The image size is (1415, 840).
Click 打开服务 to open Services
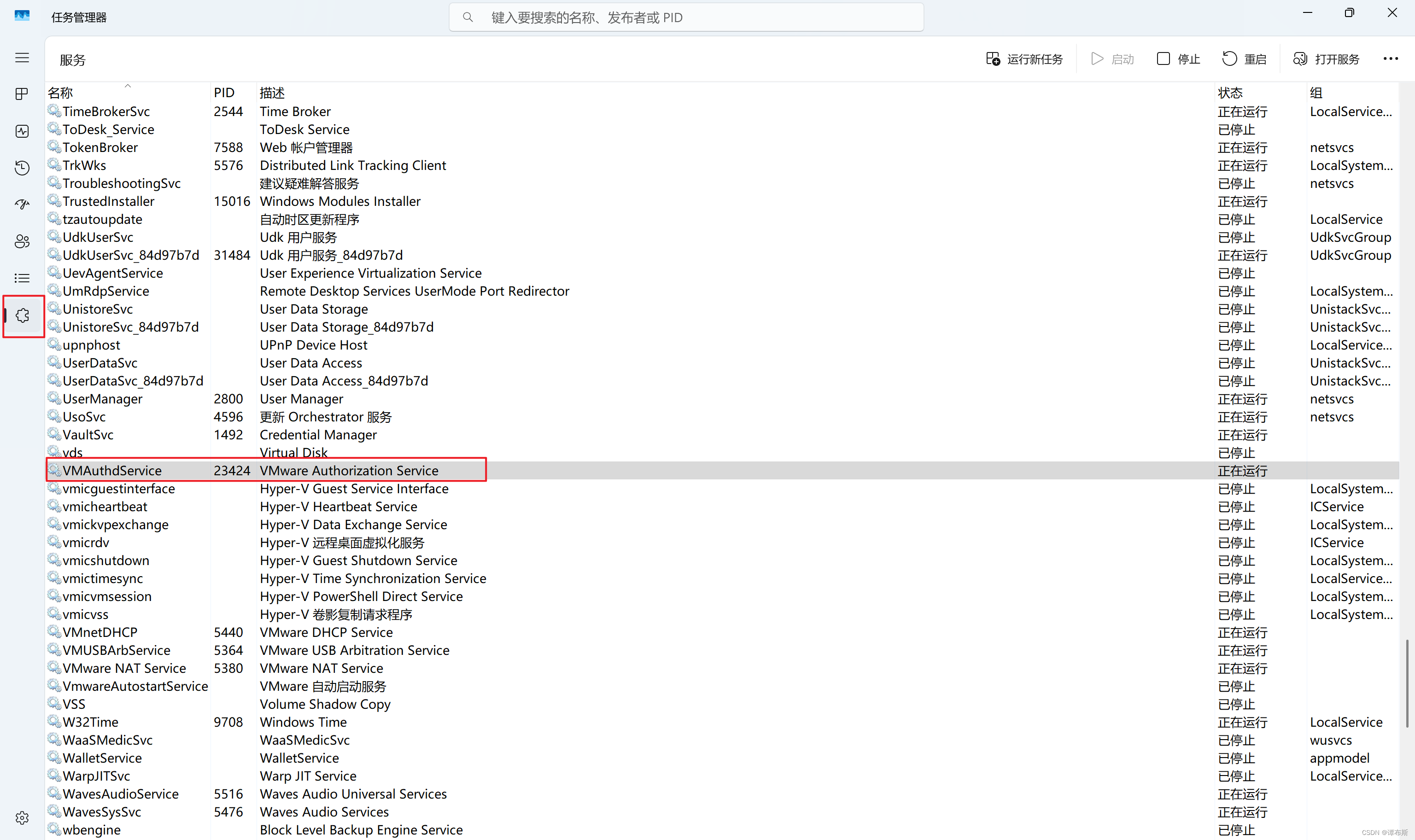click(x=1326, y=59)
